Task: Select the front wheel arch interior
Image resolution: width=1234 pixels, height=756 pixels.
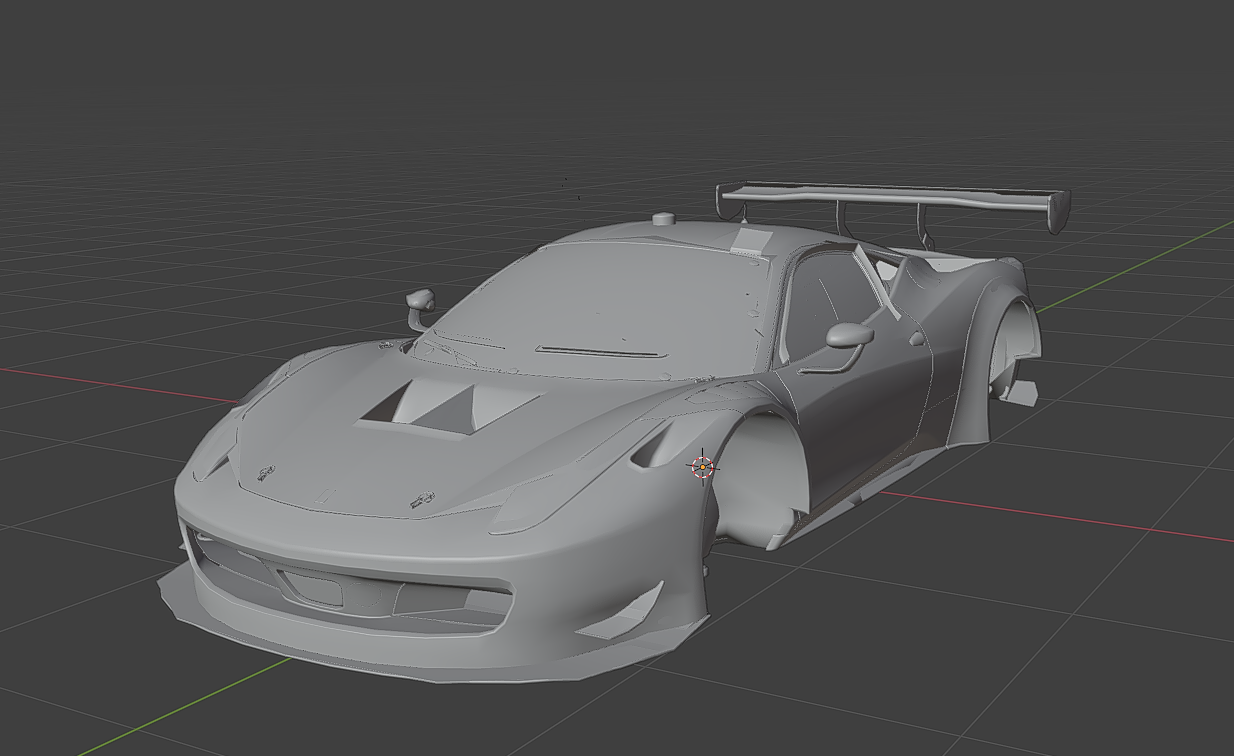Action: (x=760, y=480)
